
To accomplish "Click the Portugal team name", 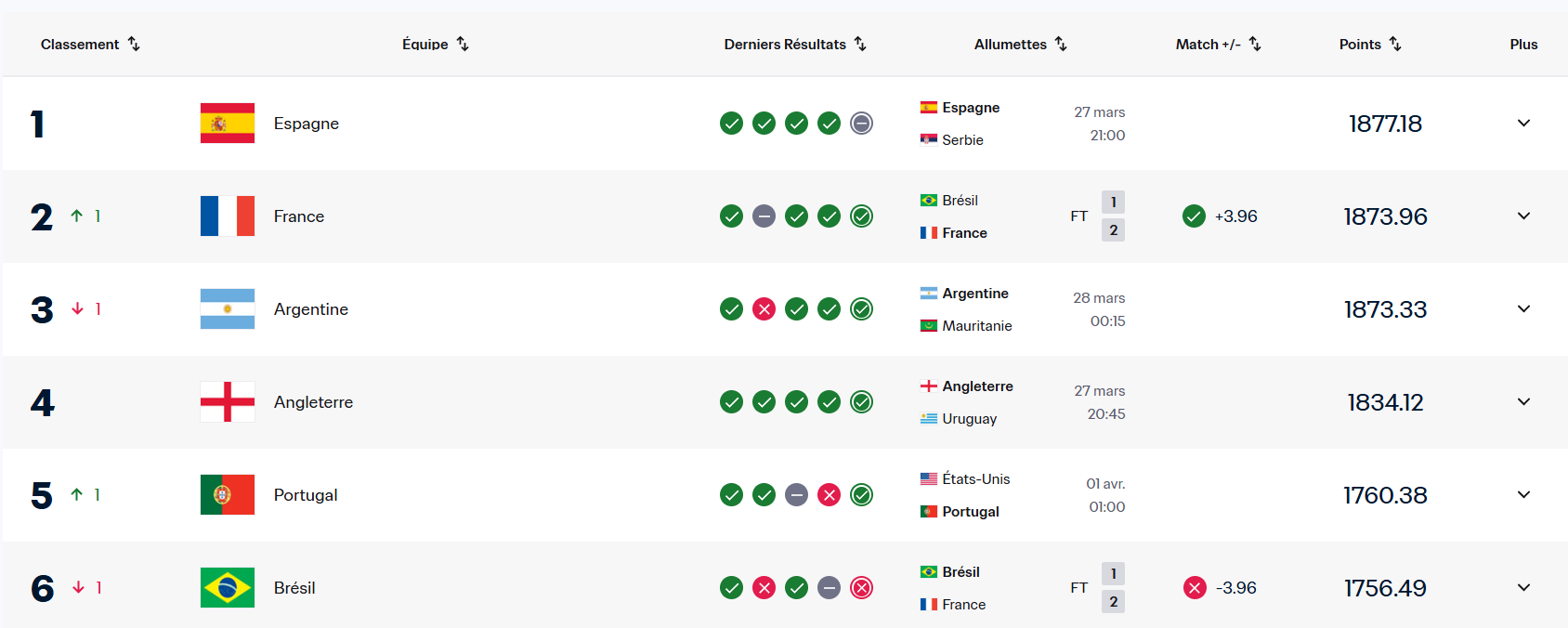I will 306,494.
